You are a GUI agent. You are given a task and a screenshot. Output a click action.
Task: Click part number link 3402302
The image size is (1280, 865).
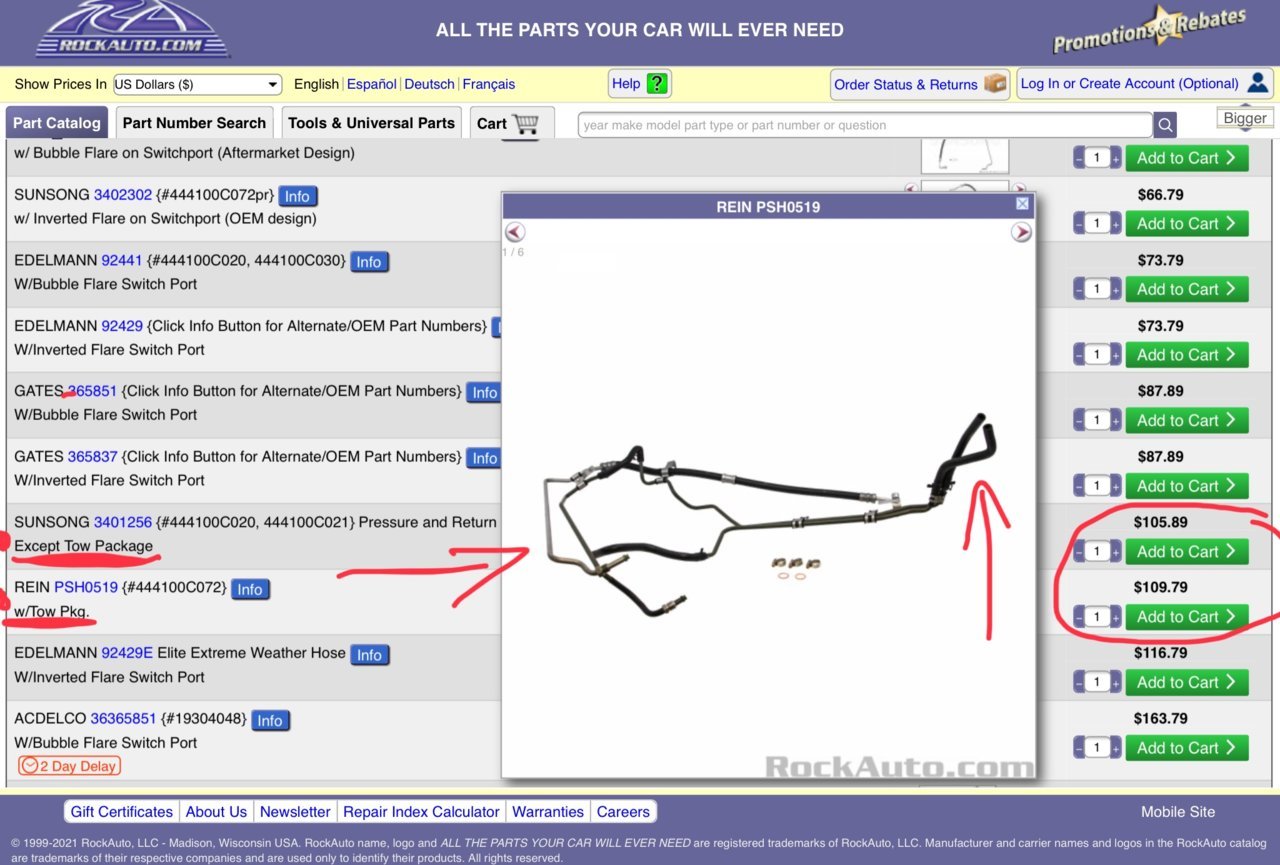[123, 195]
